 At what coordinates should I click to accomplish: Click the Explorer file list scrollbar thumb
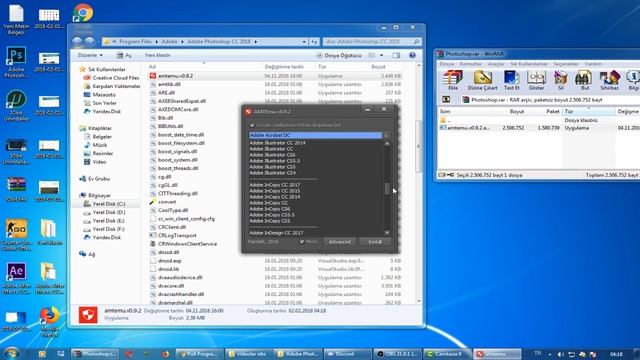click(418, 146)
